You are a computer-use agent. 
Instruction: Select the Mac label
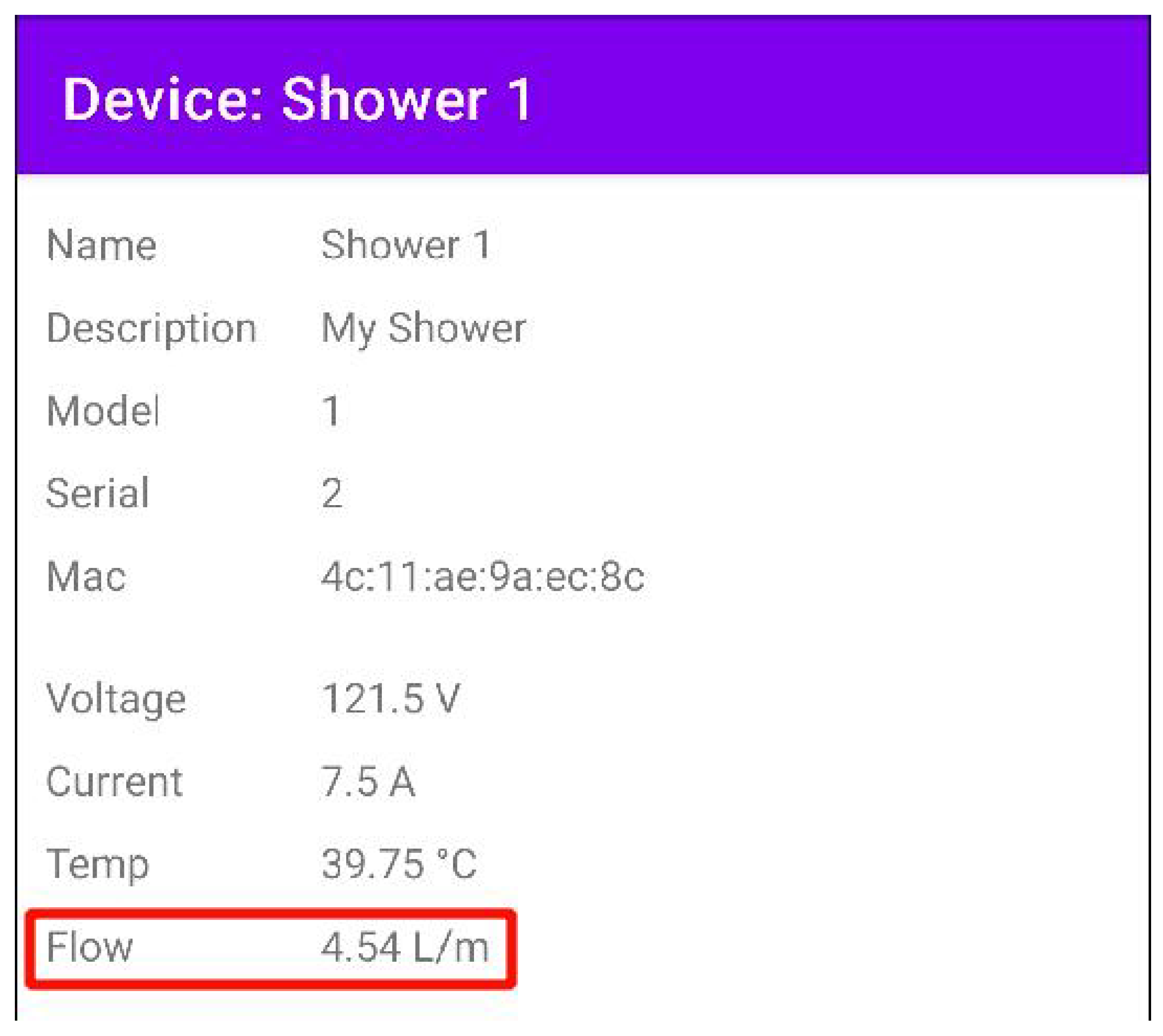pyautogui.click(x=86, y=576)
